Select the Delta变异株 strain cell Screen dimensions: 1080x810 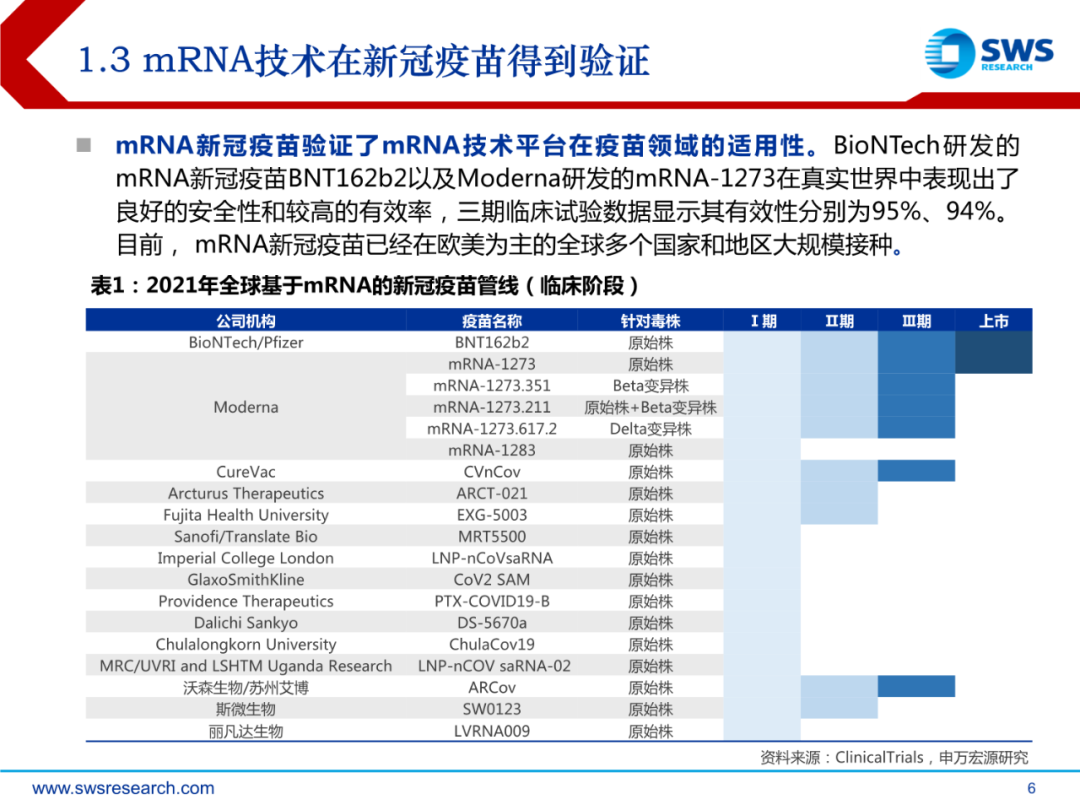(x=650, y=428)
